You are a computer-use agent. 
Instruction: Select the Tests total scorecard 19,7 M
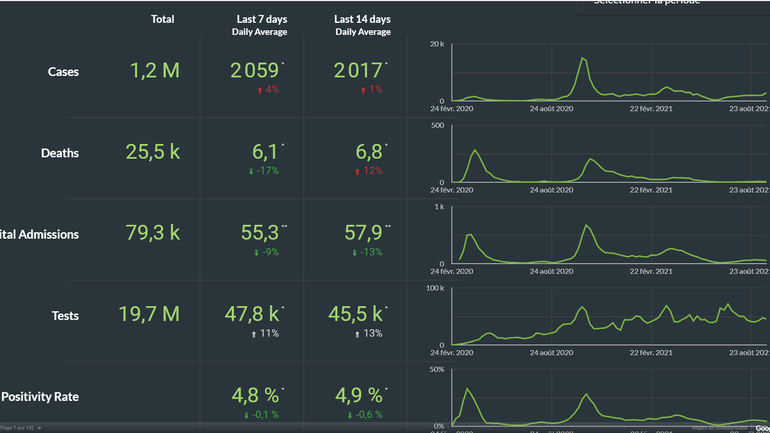(150, 314)
